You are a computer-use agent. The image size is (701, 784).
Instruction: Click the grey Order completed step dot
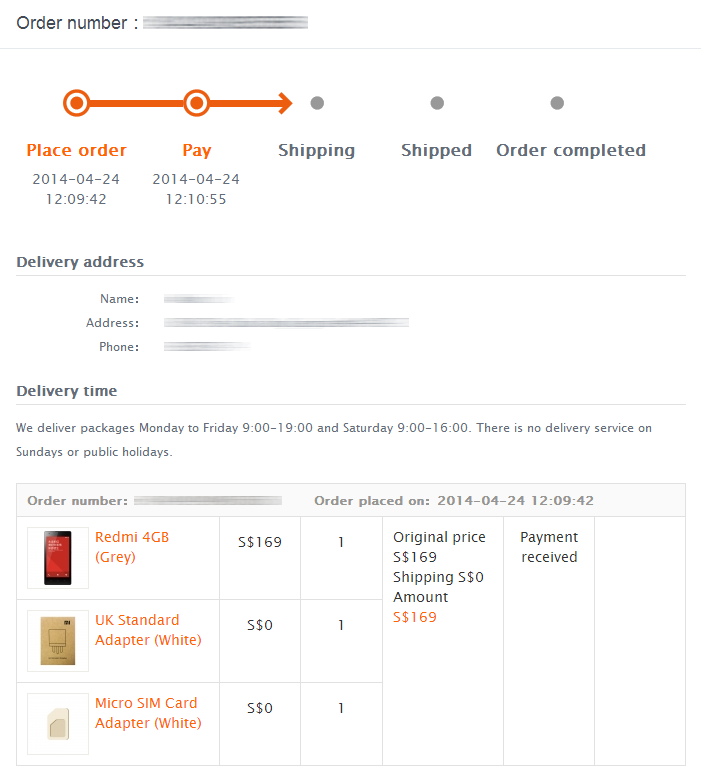557,103
